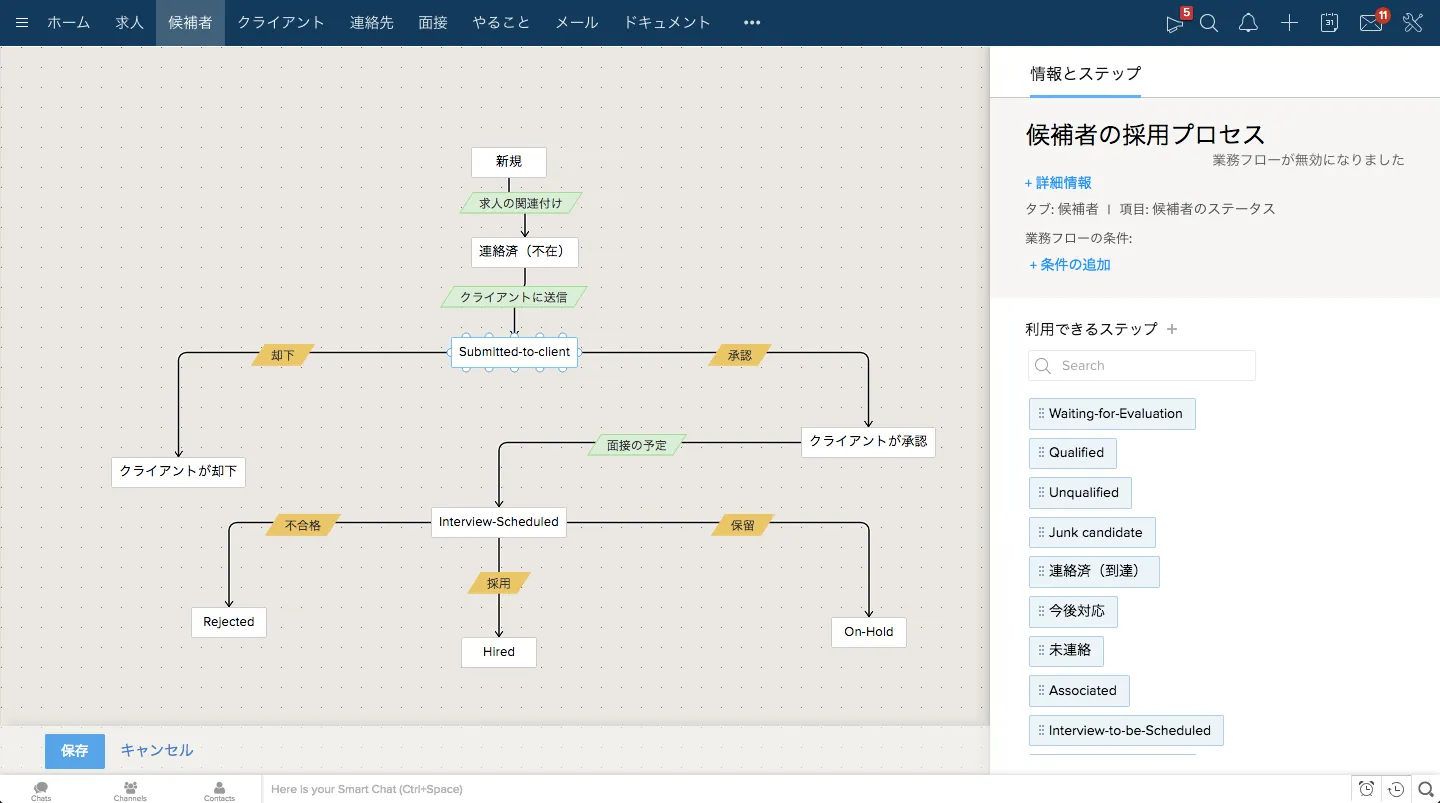Viewport: 1440px width, 803px height.
Task: Open the notifications bell icon
Action: click(x=1248, y=23)
